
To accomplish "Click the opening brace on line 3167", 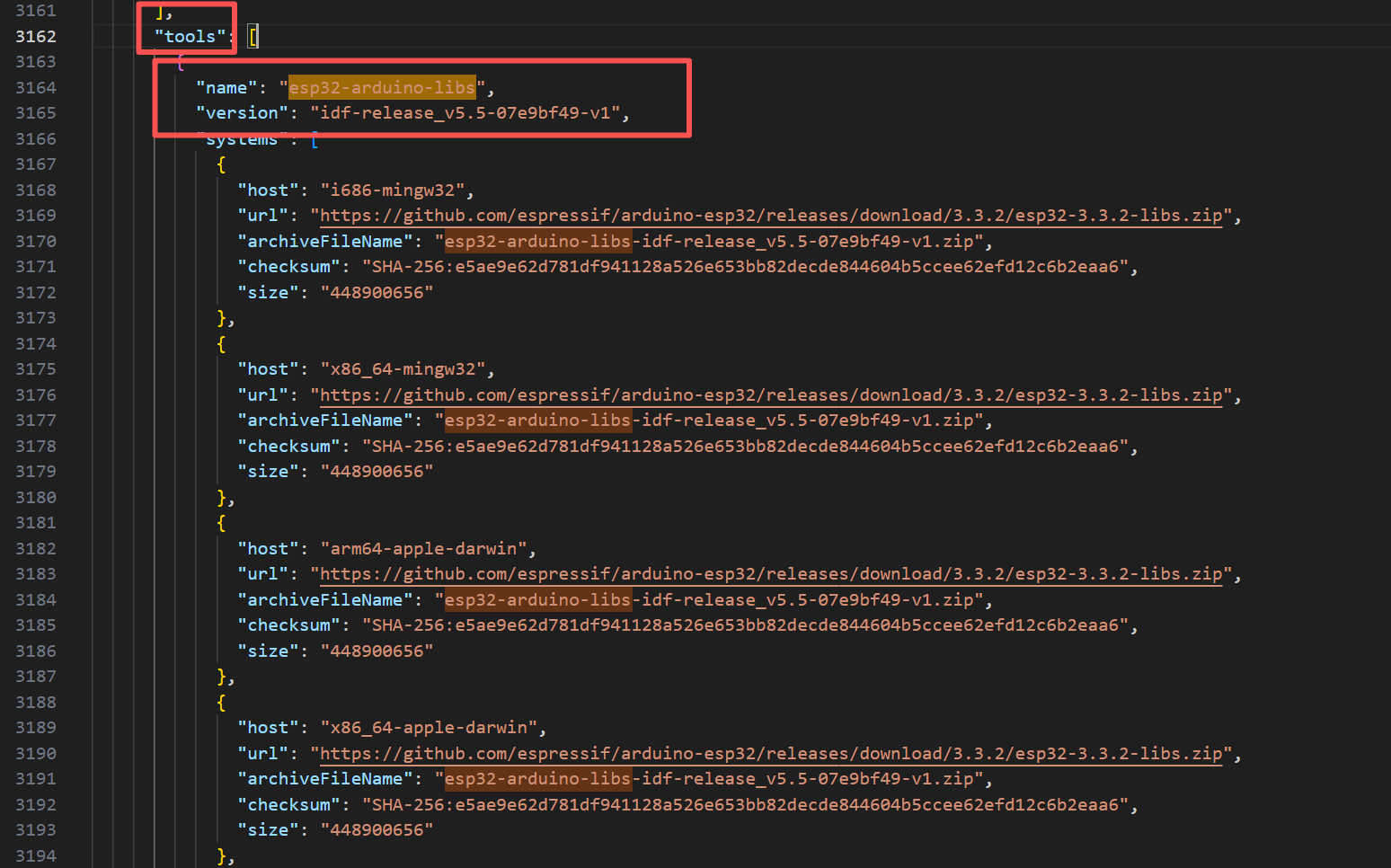I will coord(221,164).
